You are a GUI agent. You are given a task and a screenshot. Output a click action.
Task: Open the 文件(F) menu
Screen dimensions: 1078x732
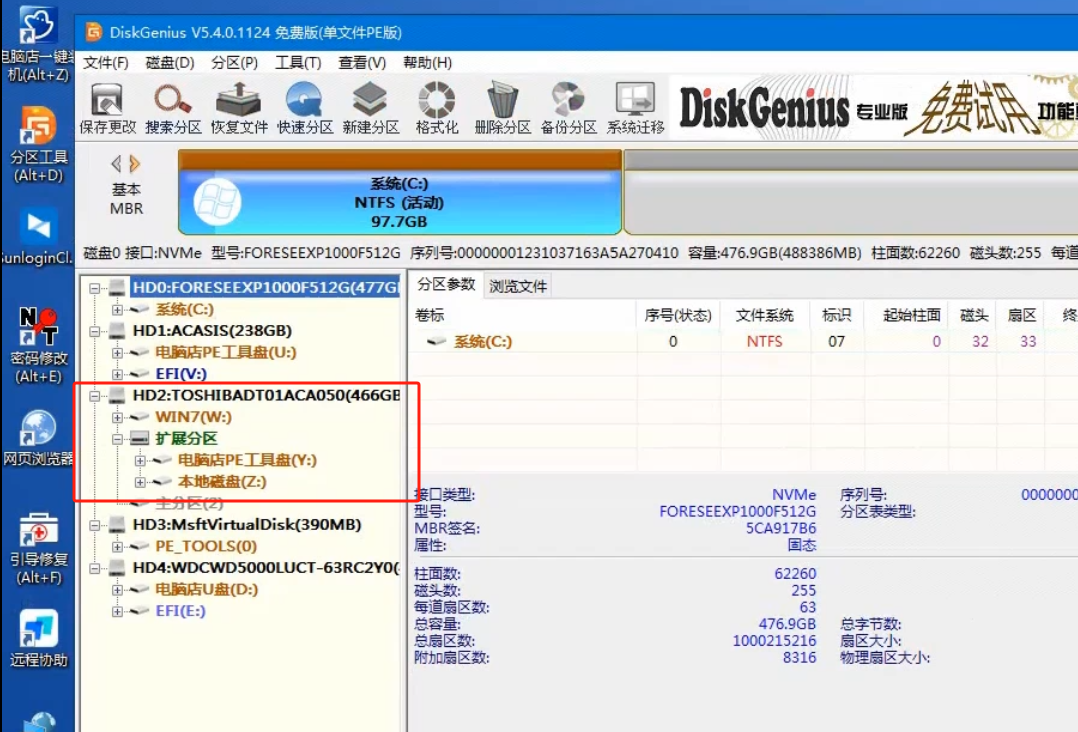(105, 62)
